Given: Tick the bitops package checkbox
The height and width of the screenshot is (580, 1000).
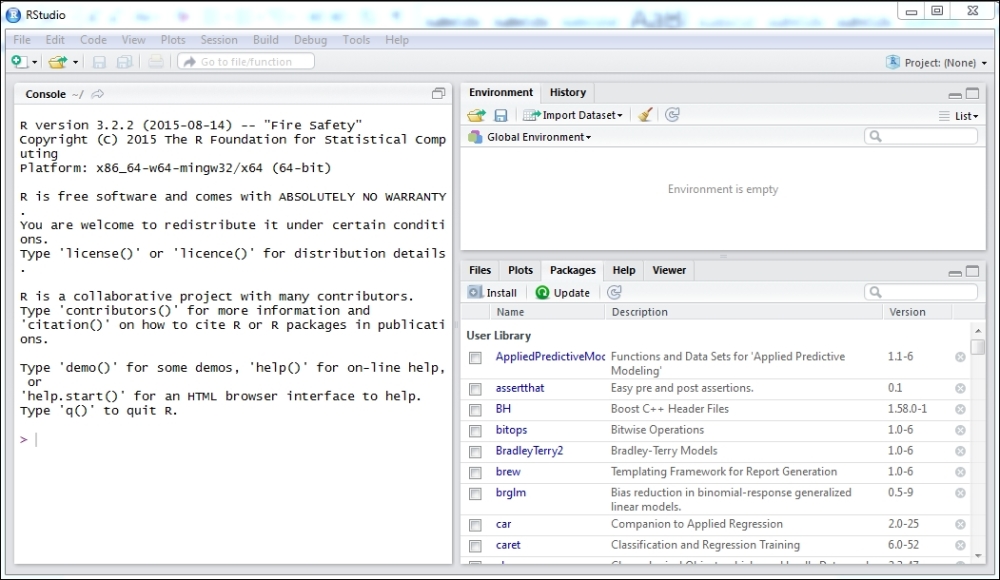Looking at the screenshot, I should pyautogui.click(x=475, y=431).
